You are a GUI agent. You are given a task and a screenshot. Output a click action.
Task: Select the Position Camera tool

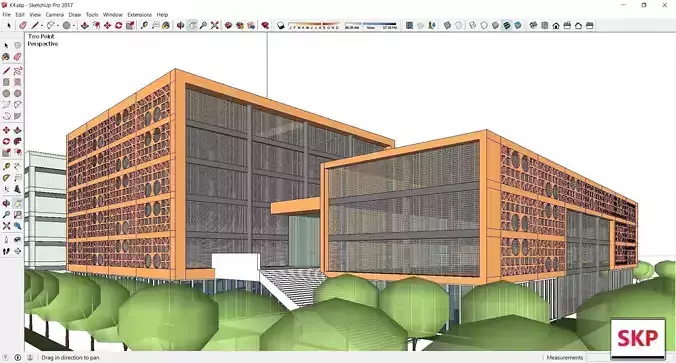6,239
